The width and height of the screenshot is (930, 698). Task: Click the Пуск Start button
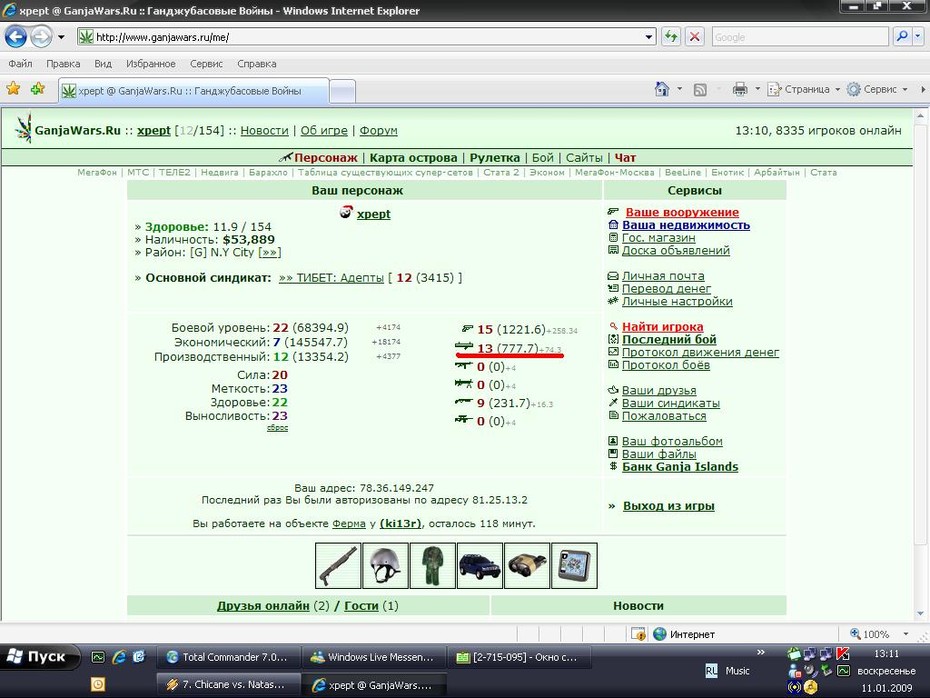click(40, 656)
